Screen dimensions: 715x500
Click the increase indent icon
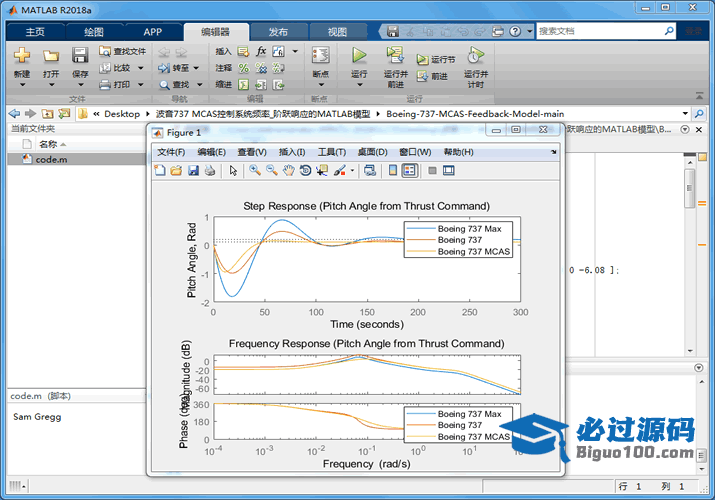tap(261, 85)
